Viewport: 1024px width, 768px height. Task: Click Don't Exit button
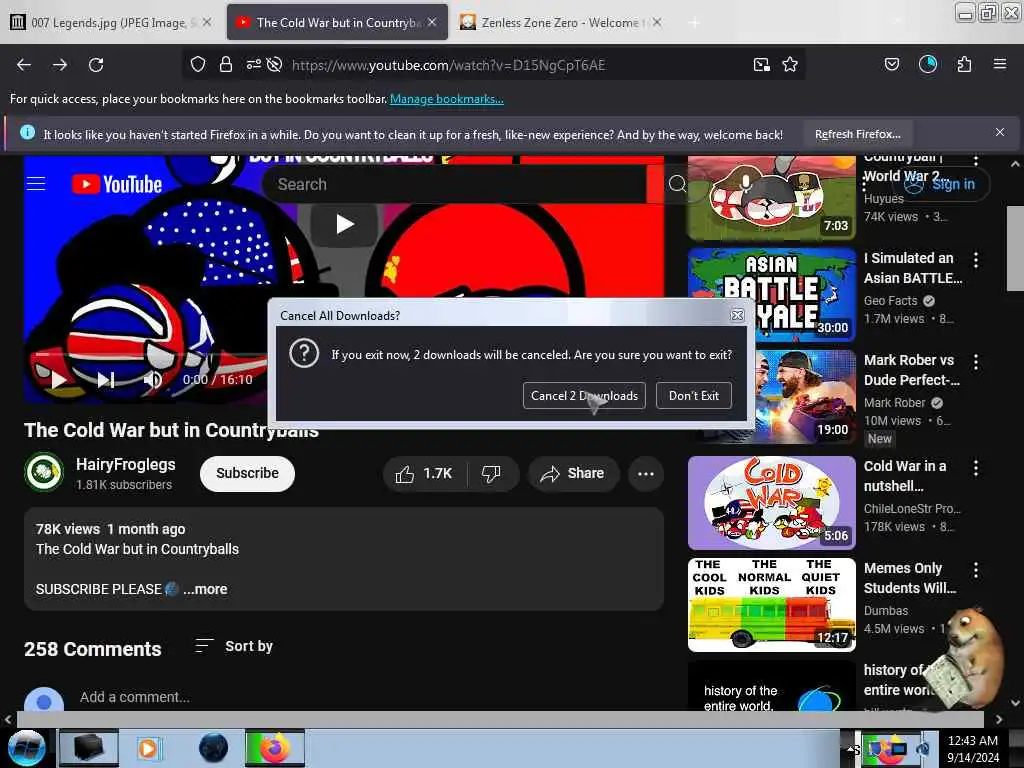pos(694,396)
